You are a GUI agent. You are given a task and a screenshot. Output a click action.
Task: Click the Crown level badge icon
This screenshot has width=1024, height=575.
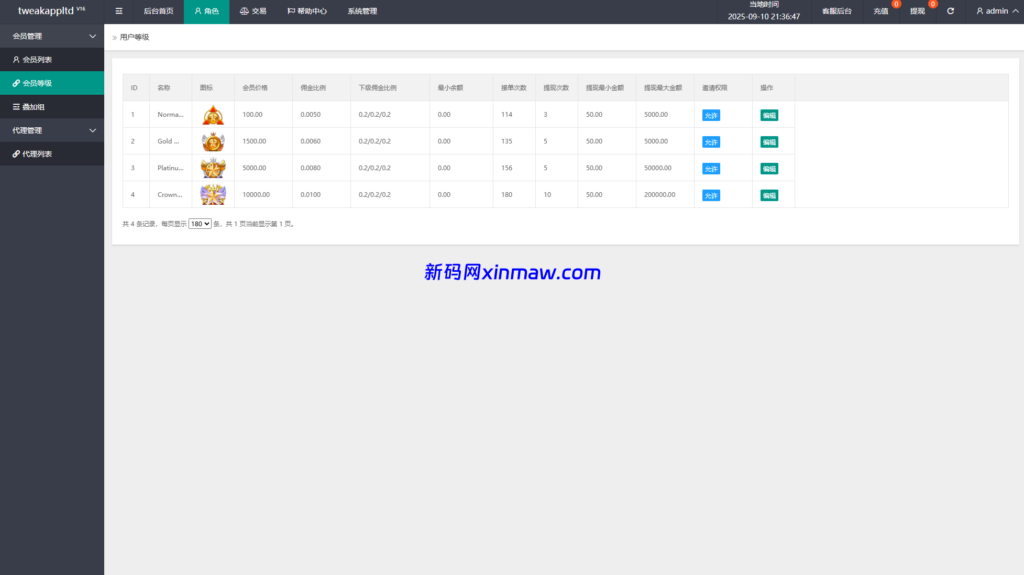213,195
